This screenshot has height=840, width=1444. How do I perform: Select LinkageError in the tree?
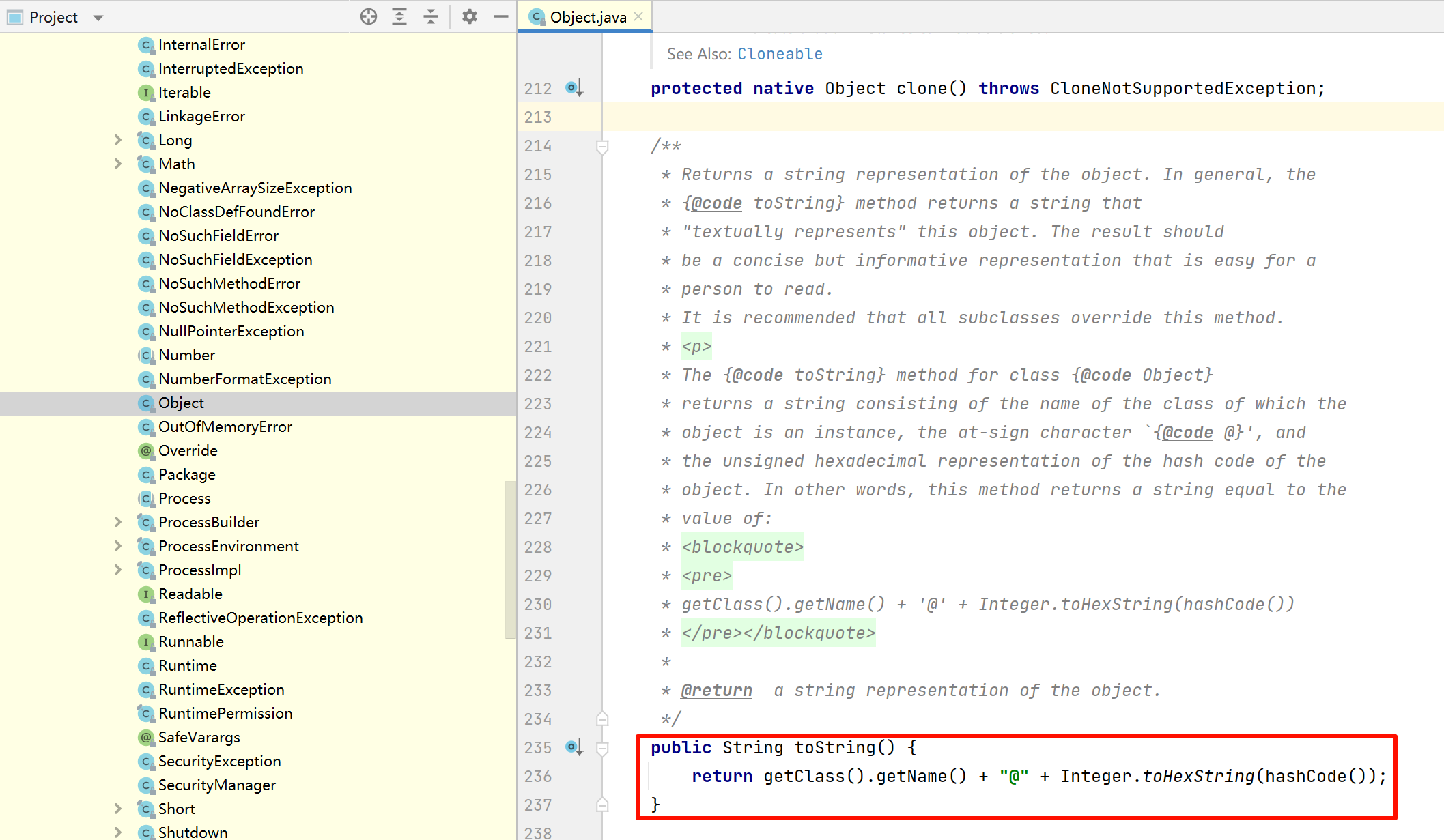coord(201,117)
